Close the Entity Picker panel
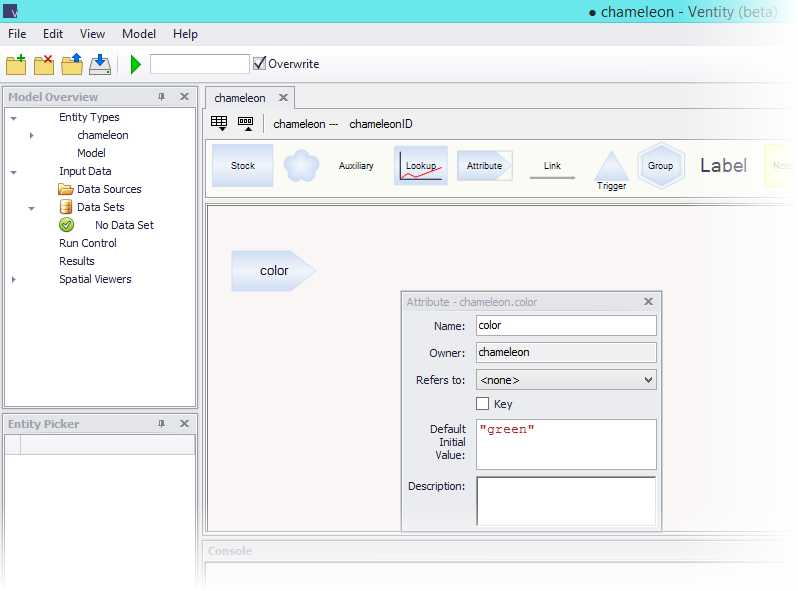 (x=185, y=423)
